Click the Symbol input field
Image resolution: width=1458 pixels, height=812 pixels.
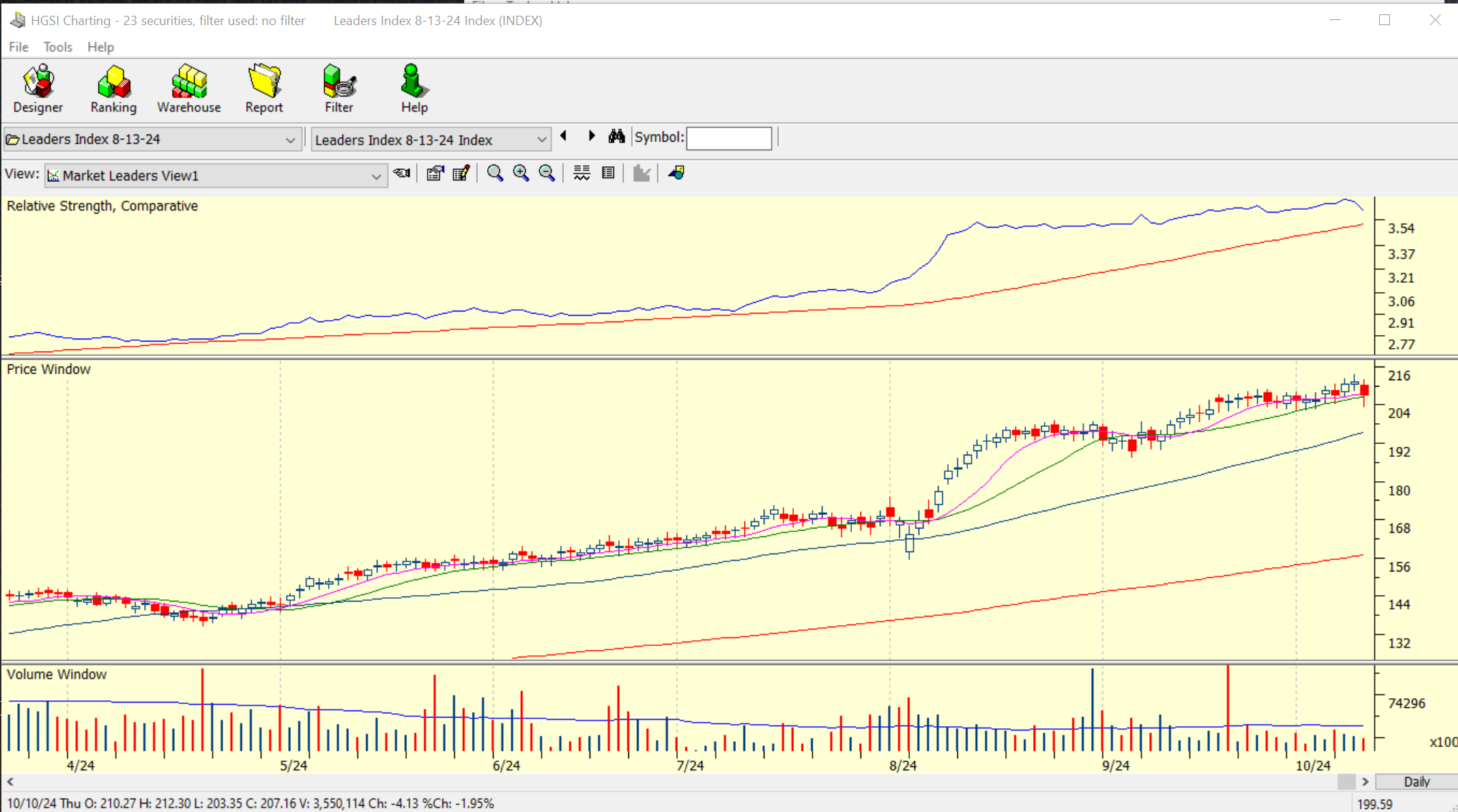pyautogui.click(x=729, y=138)
